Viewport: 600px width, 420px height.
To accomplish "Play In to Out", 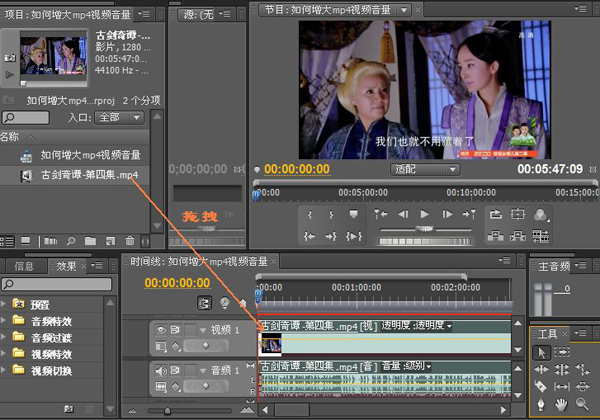I will coord(354,236).
